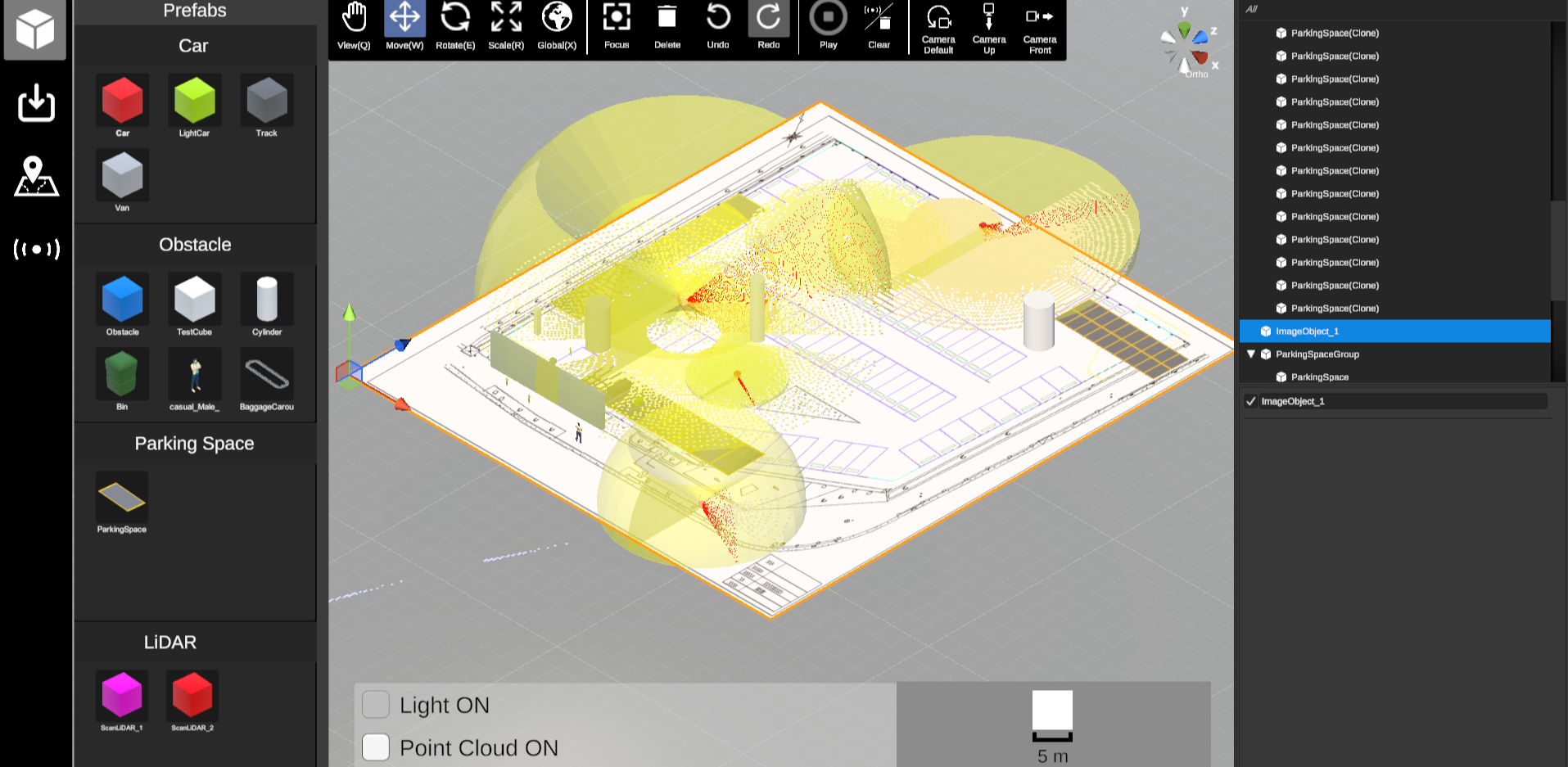The image size is (1568, 767).
Task: Enable the Light ON checkbox
Action: tap(376, 704)
